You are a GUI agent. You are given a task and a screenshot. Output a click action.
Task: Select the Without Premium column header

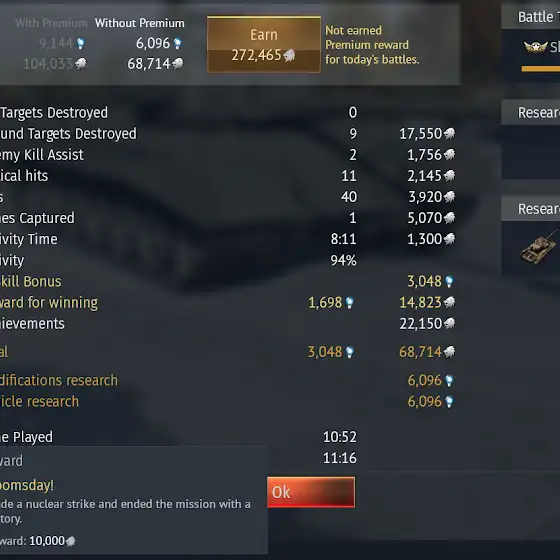140,23
